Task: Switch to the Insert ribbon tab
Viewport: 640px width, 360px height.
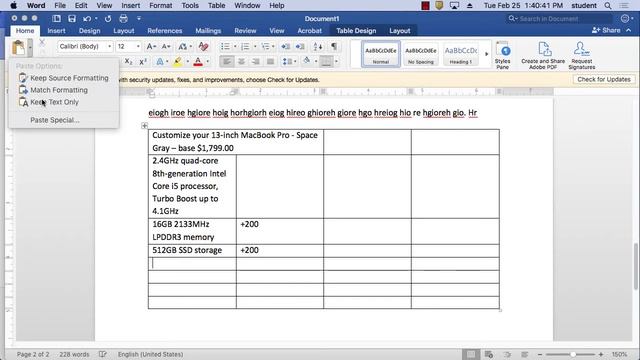Action: (x=56, y=31)
